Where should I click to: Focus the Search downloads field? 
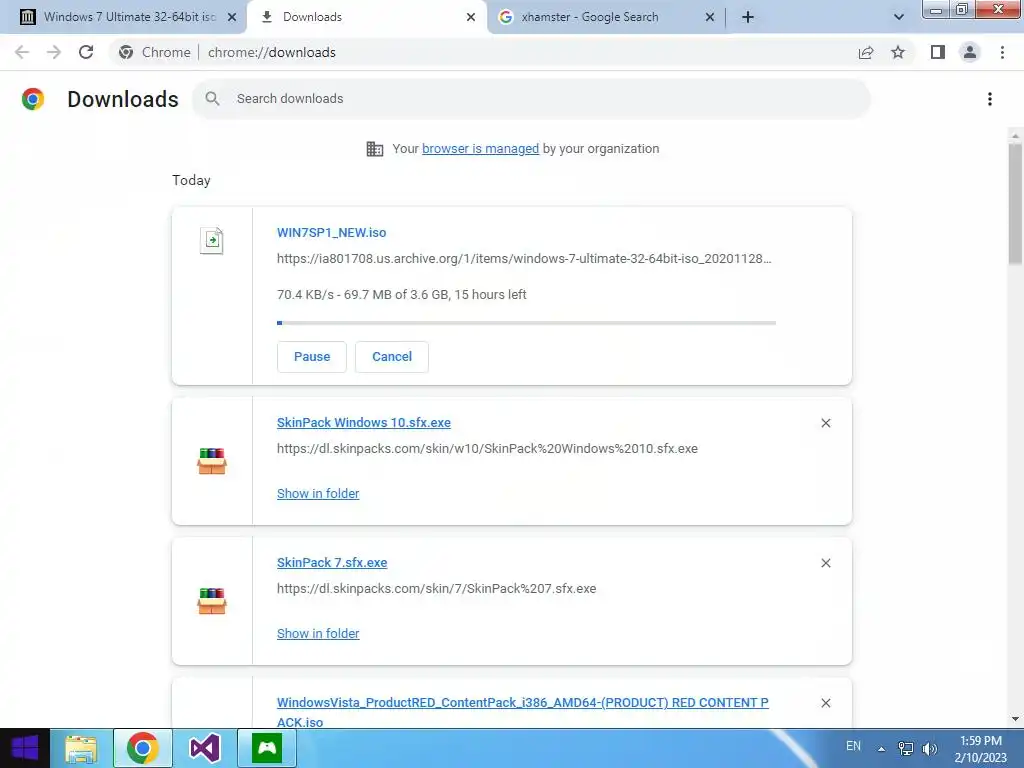click(531, 99)
